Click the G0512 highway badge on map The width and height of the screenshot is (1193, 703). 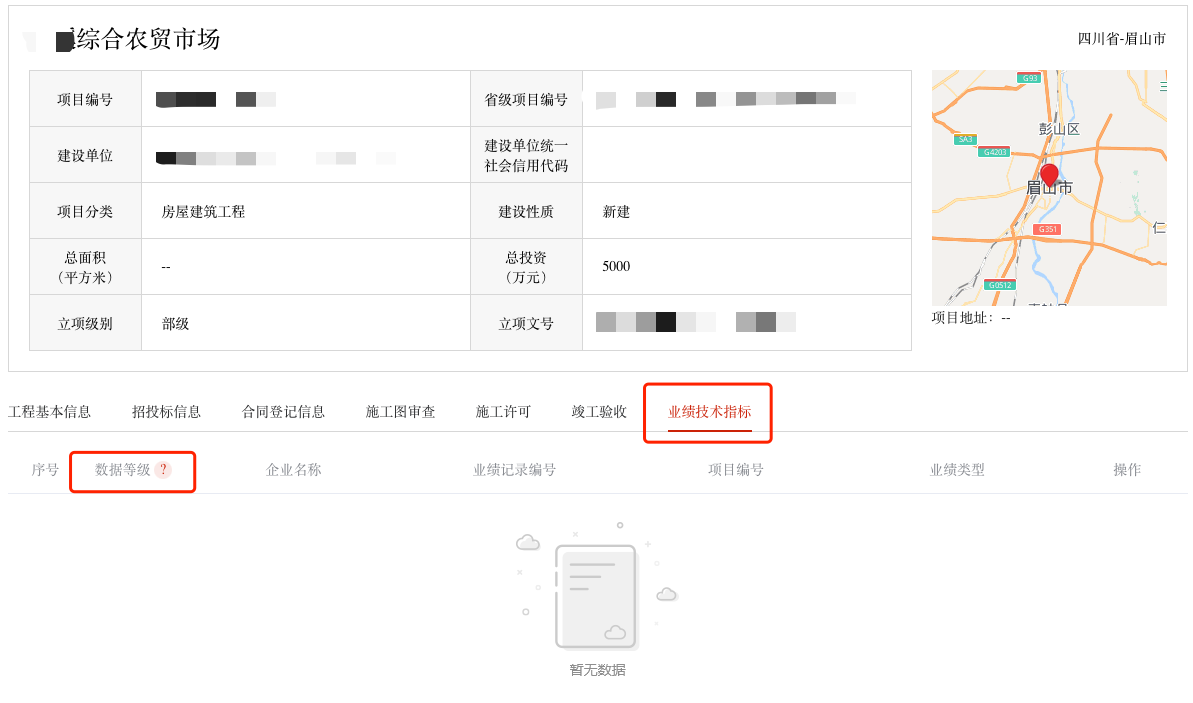[1000, 285]
